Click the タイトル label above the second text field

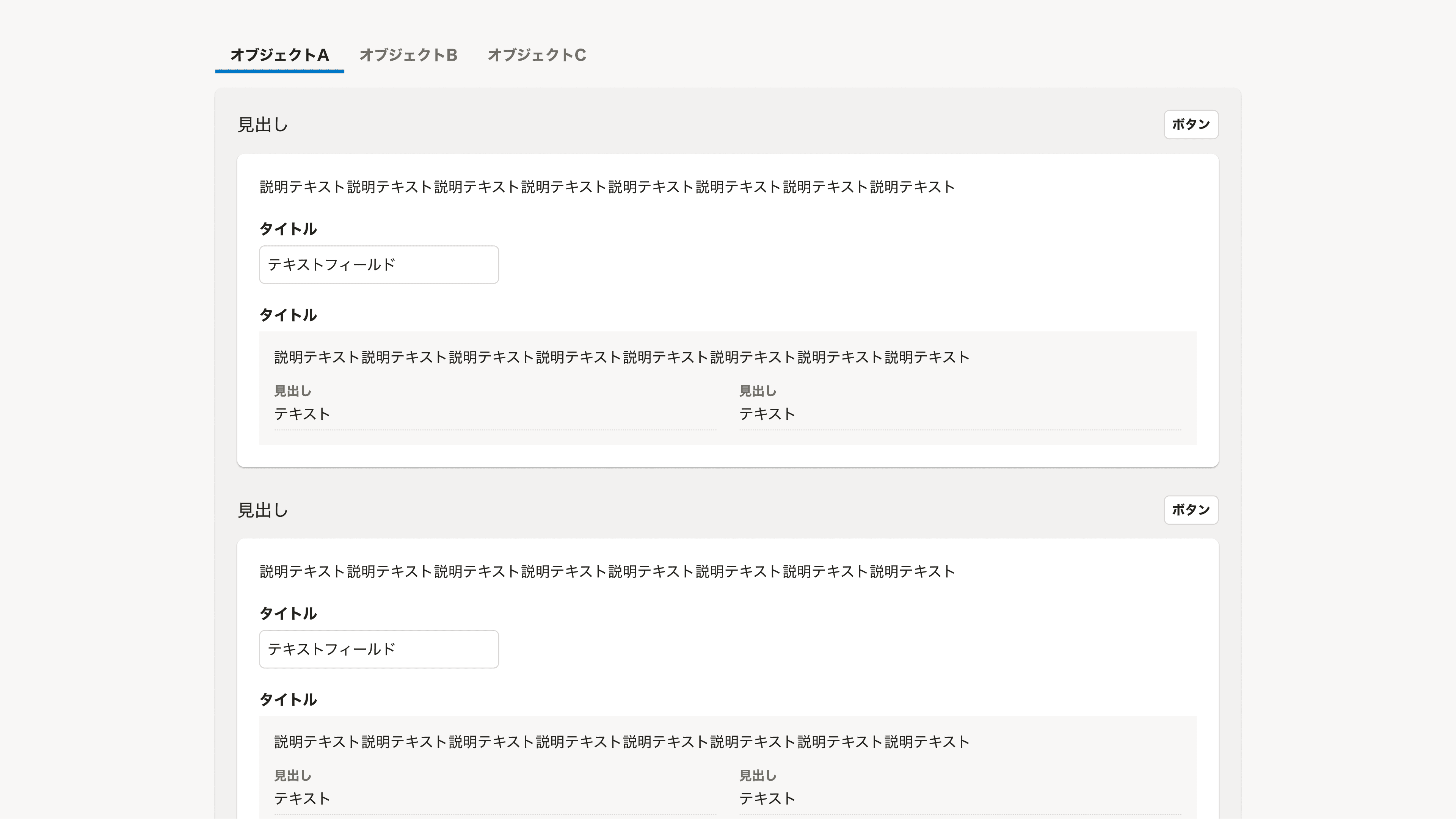(x=288, y=614)
